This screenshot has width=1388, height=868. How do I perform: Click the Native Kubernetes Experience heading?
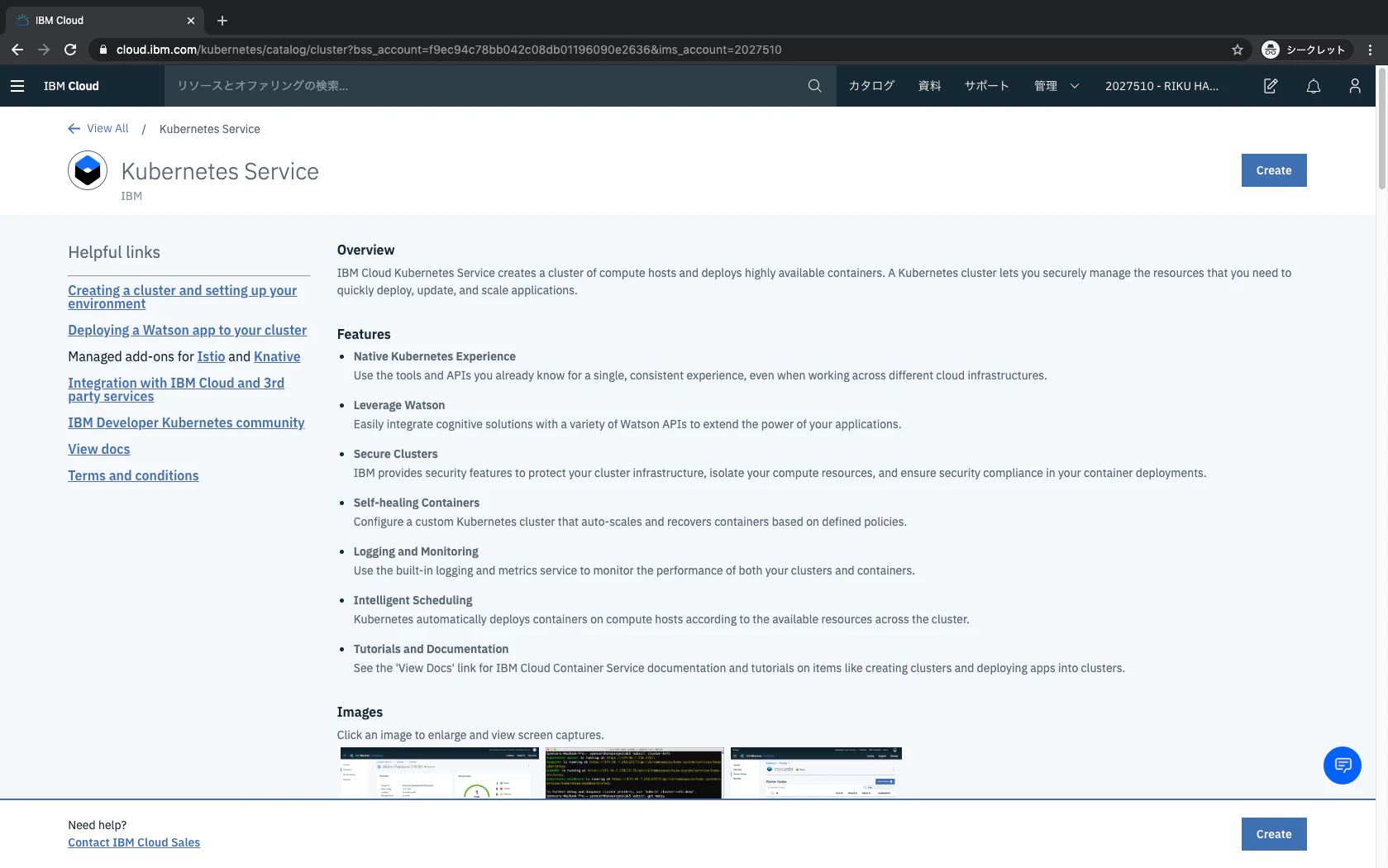pyautogui.click(x=435, y=356)
